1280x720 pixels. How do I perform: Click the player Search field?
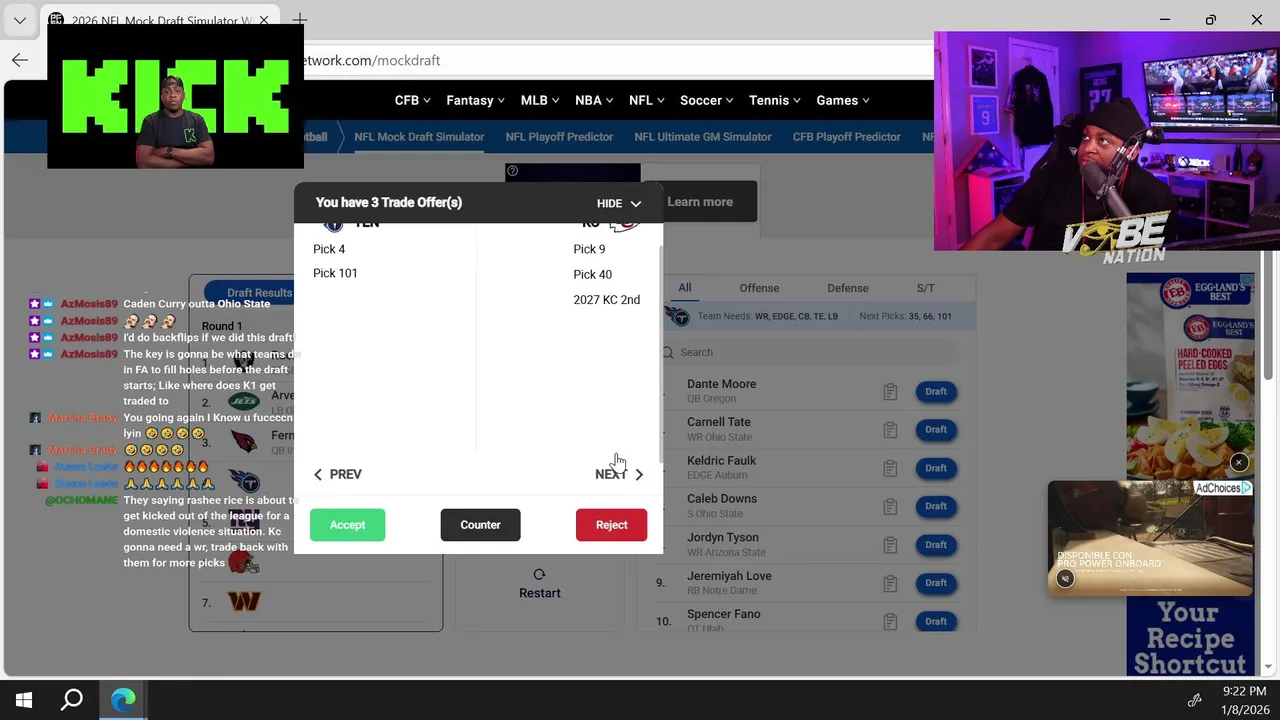(810, 352)
